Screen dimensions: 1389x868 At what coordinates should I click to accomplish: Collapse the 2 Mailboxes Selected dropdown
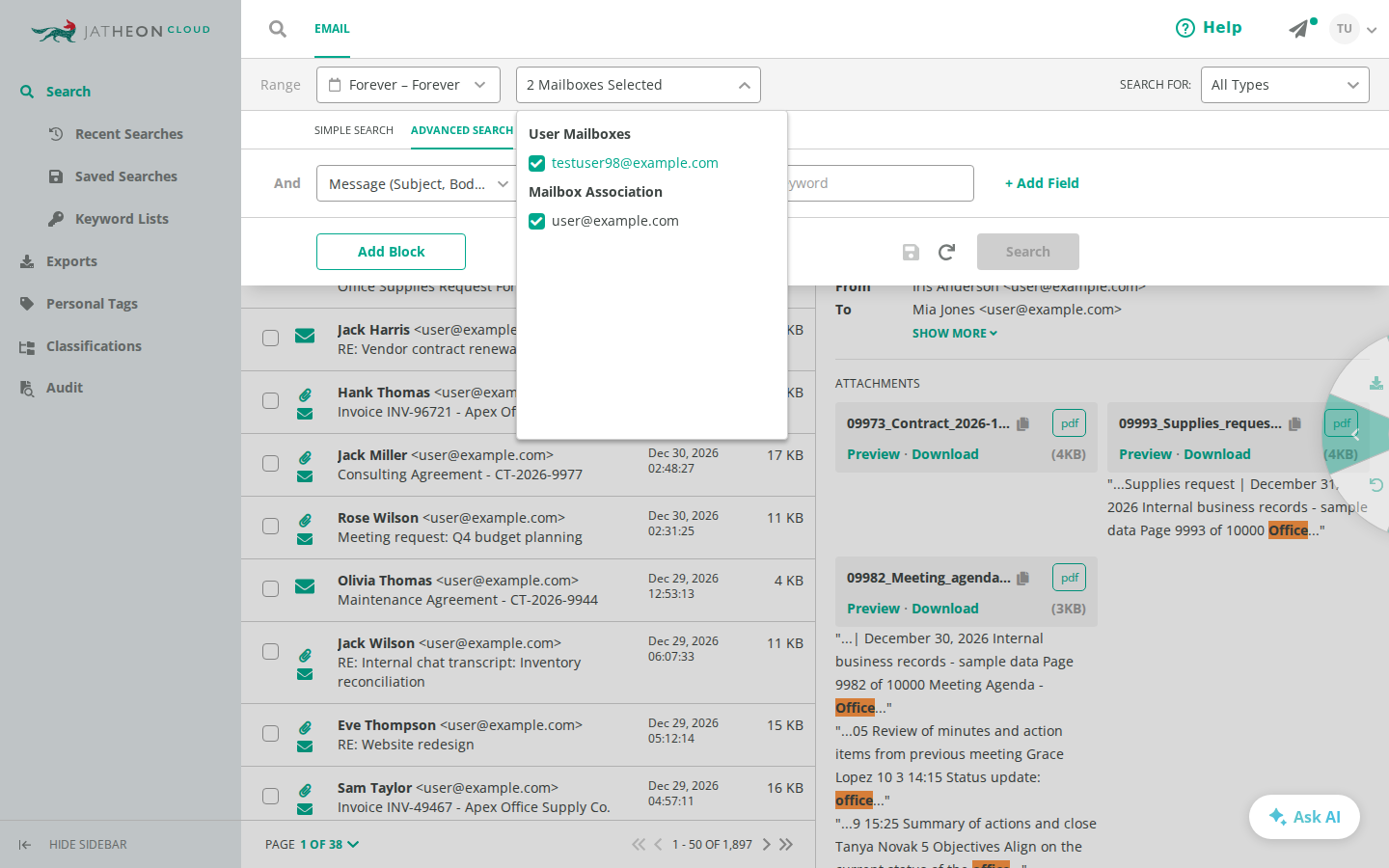[639, 85]
